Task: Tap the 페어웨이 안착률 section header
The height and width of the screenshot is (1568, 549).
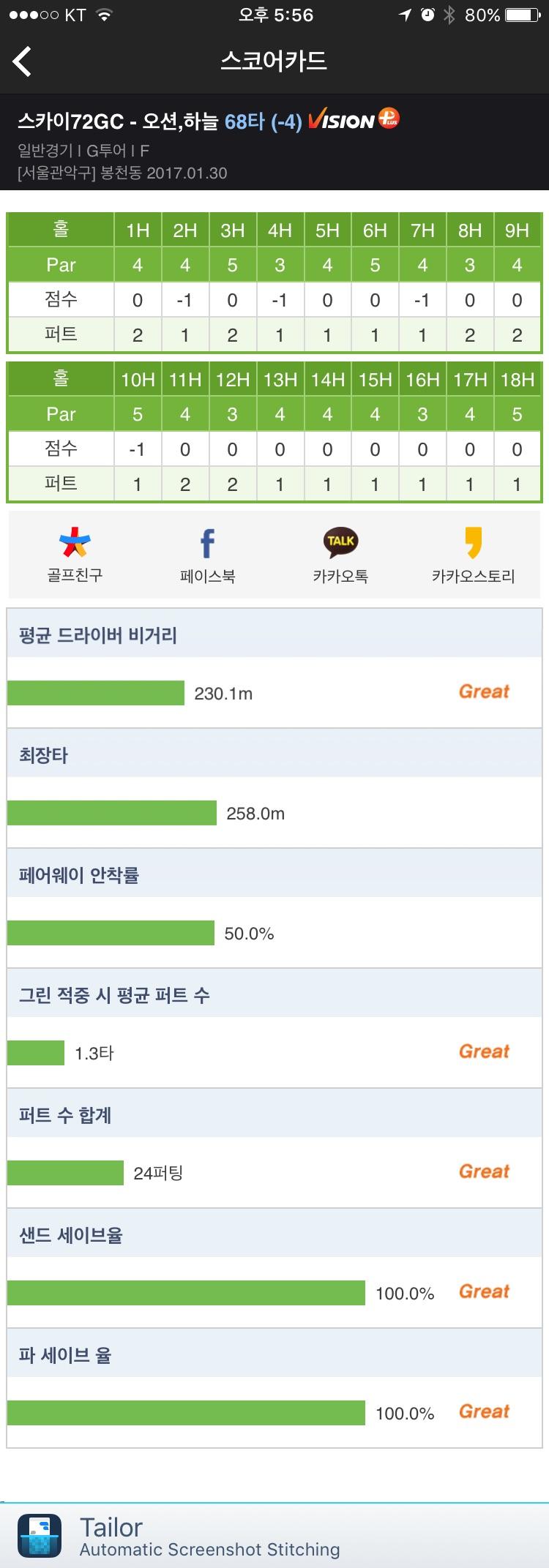Action: (79, 875)
